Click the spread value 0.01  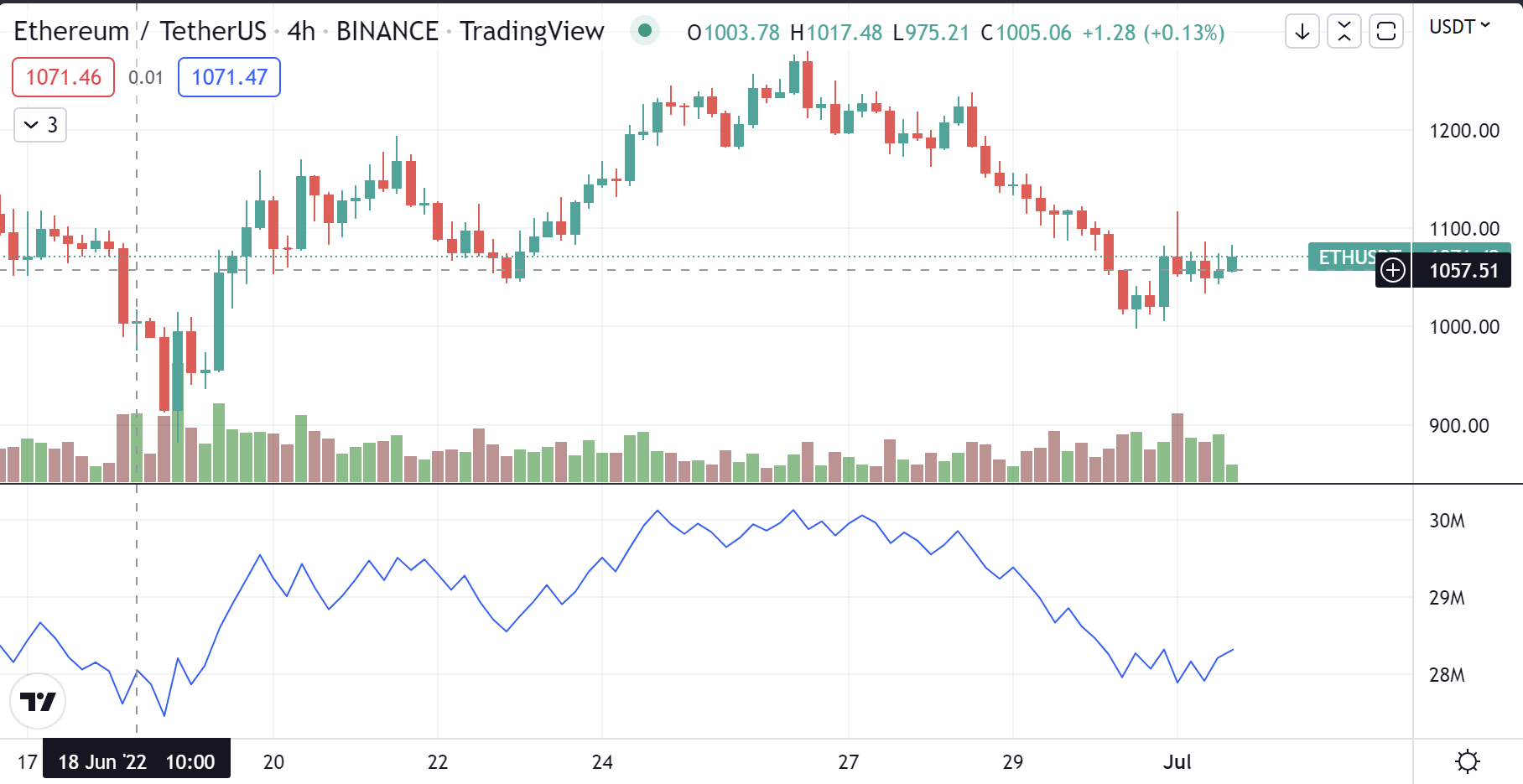point(146,77)
